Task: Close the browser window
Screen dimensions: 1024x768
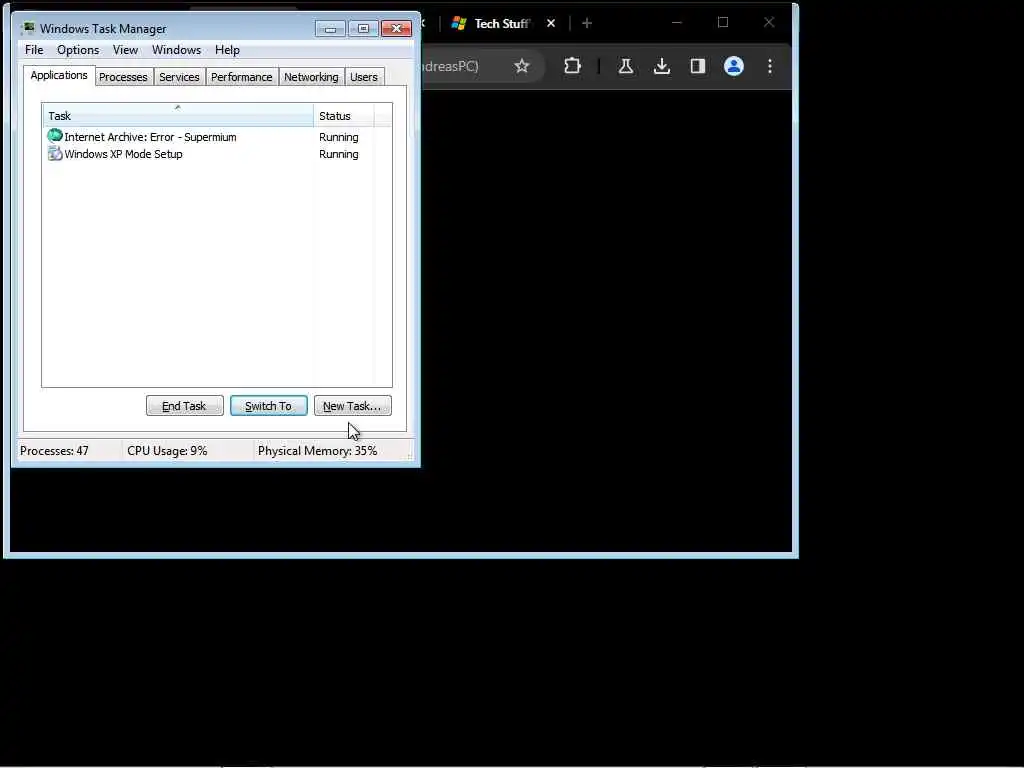Action: [x=769, y=23]
